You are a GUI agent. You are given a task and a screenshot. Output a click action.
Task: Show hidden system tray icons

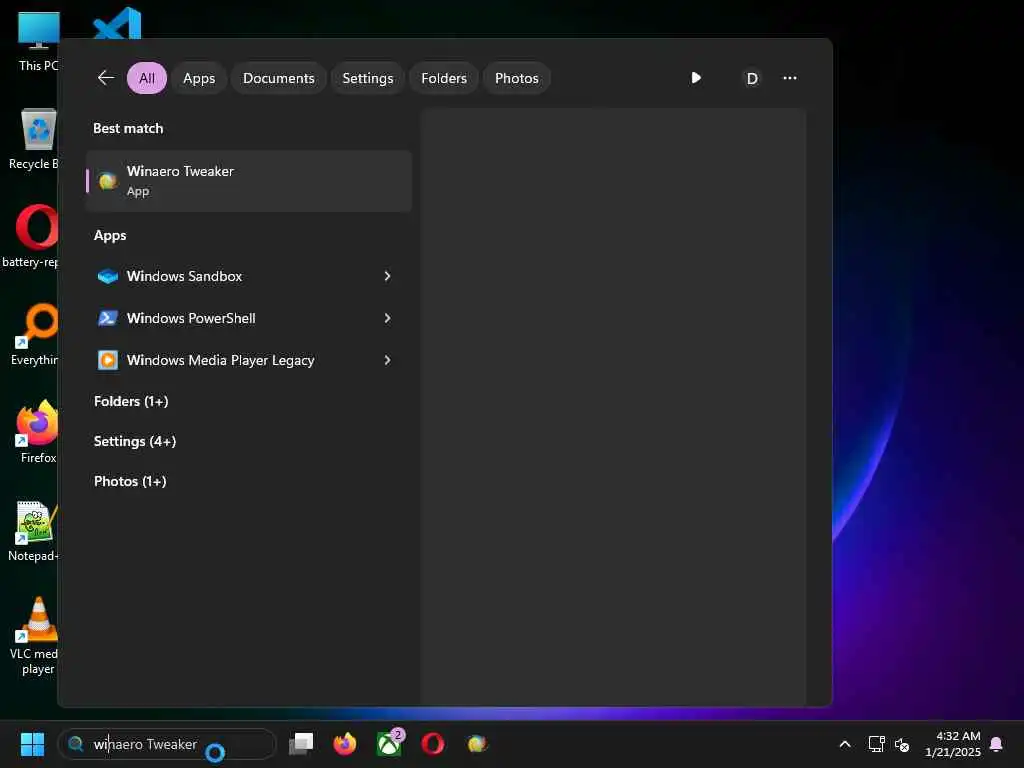(845, 744)
